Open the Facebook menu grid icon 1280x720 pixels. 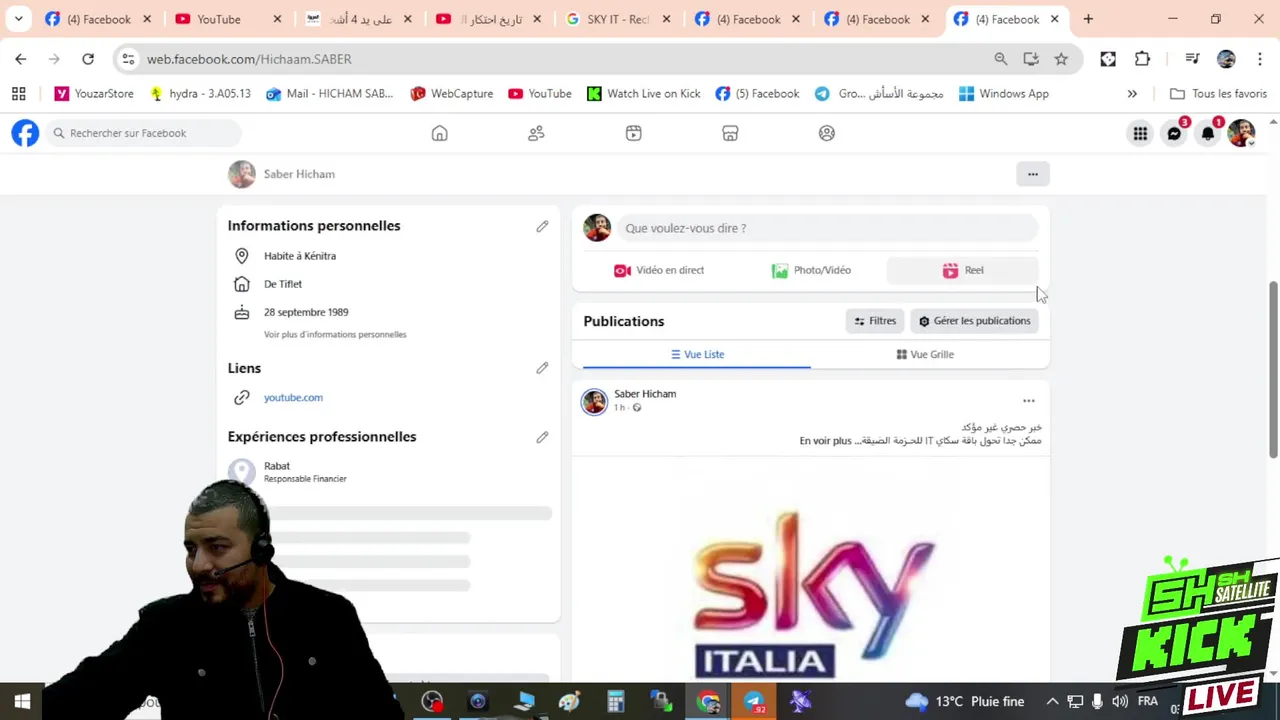1140,133
